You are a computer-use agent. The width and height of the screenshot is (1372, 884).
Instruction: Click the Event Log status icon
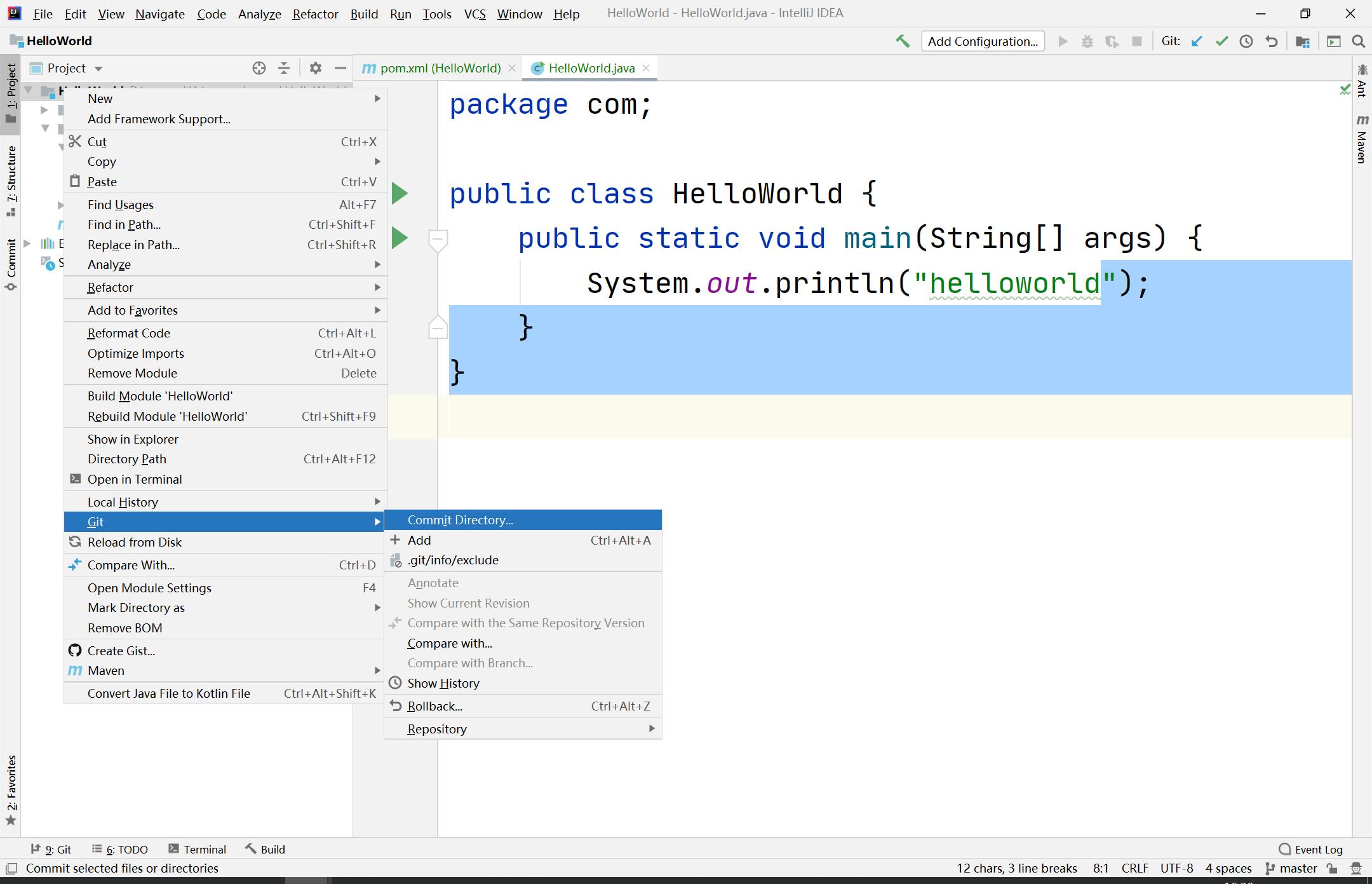click(1310, 849)
